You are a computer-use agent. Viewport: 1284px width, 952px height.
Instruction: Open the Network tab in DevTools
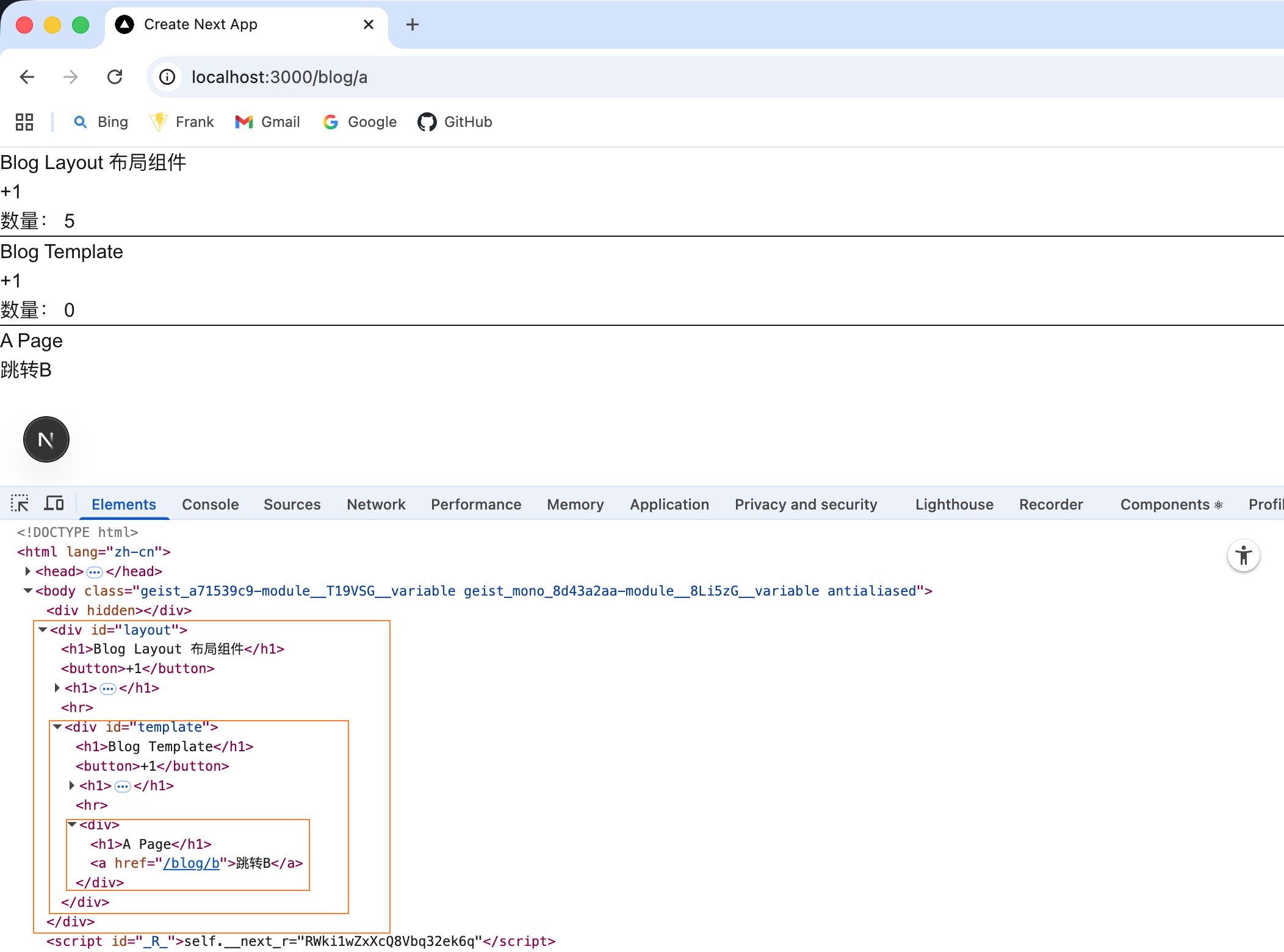coord(376,504)
